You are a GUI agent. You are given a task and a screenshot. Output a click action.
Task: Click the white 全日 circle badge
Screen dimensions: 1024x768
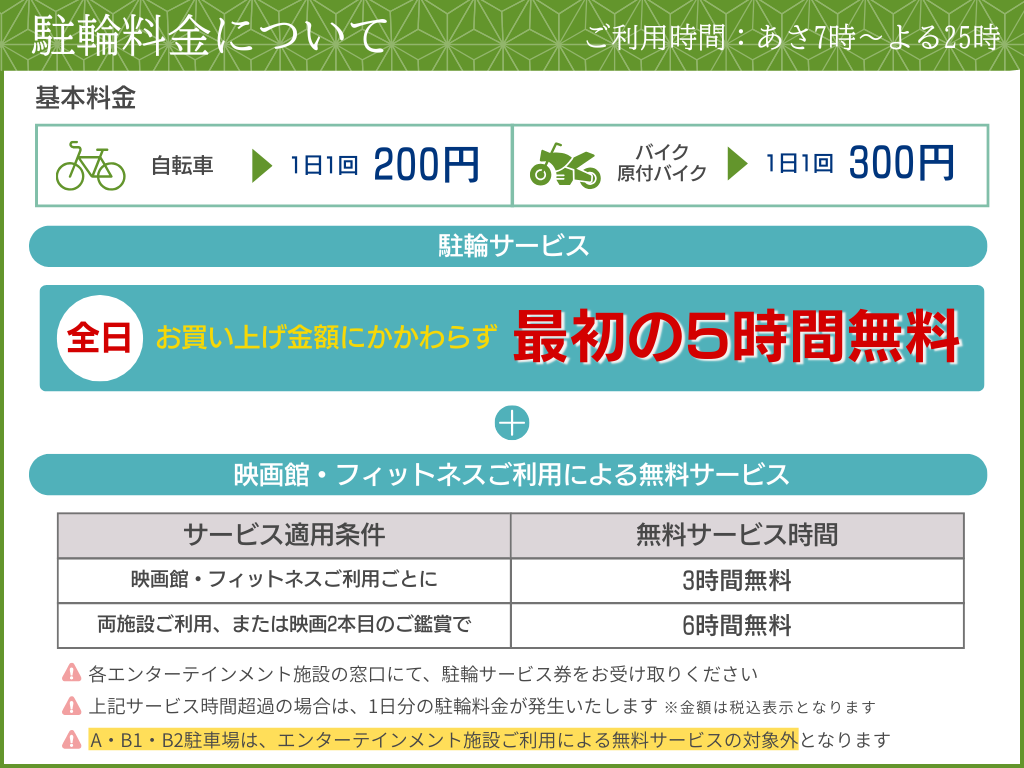99,338
